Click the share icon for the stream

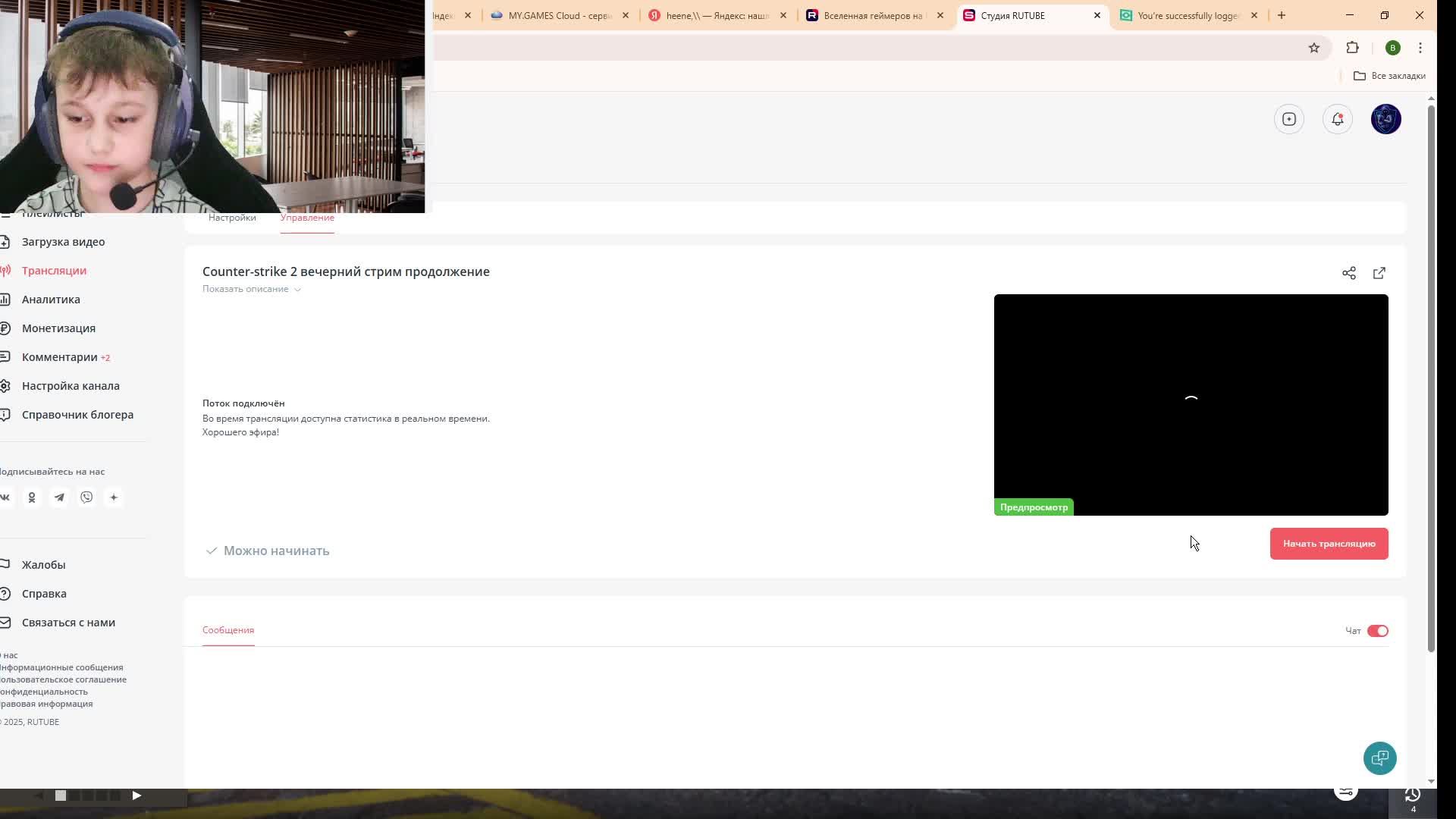(x=1348, y=273)
